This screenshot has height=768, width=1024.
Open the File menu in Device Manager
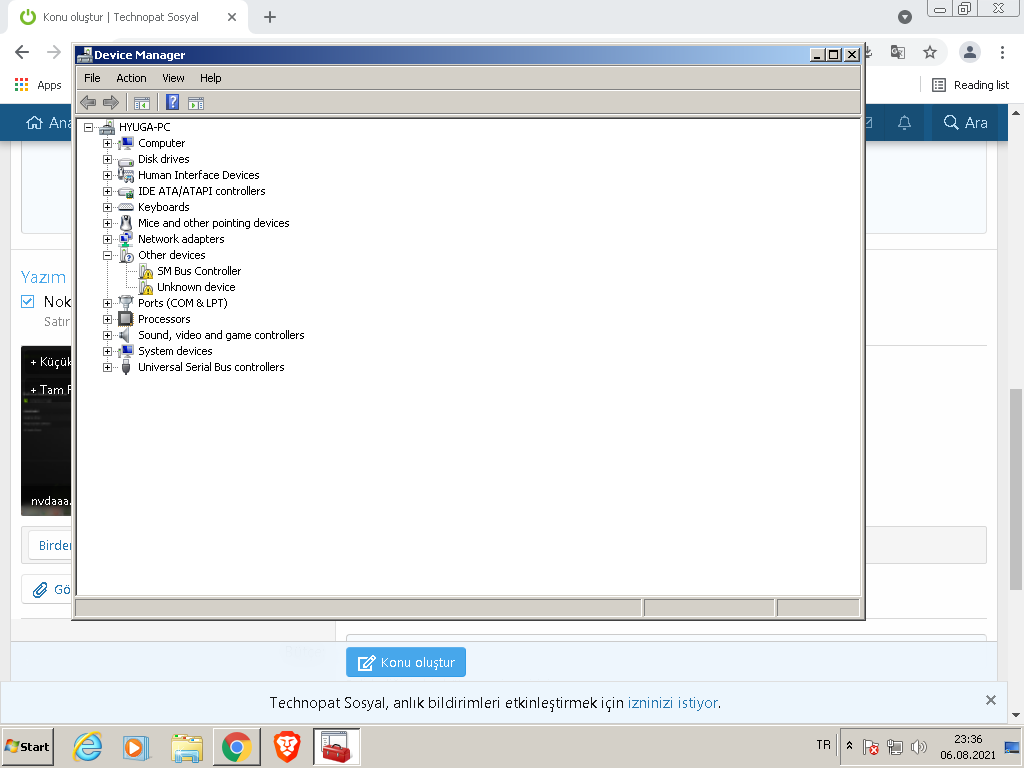(92, 78)
